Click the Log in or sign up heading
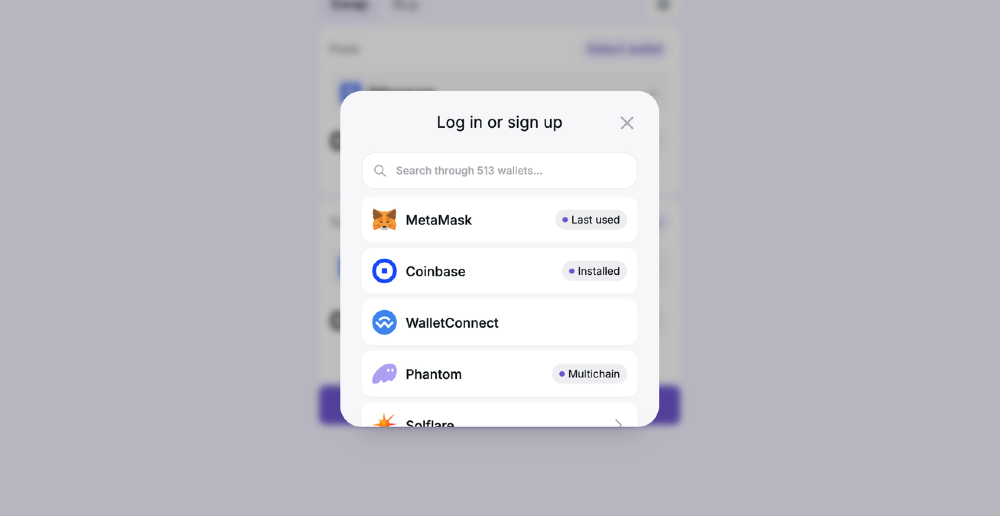 499,122
